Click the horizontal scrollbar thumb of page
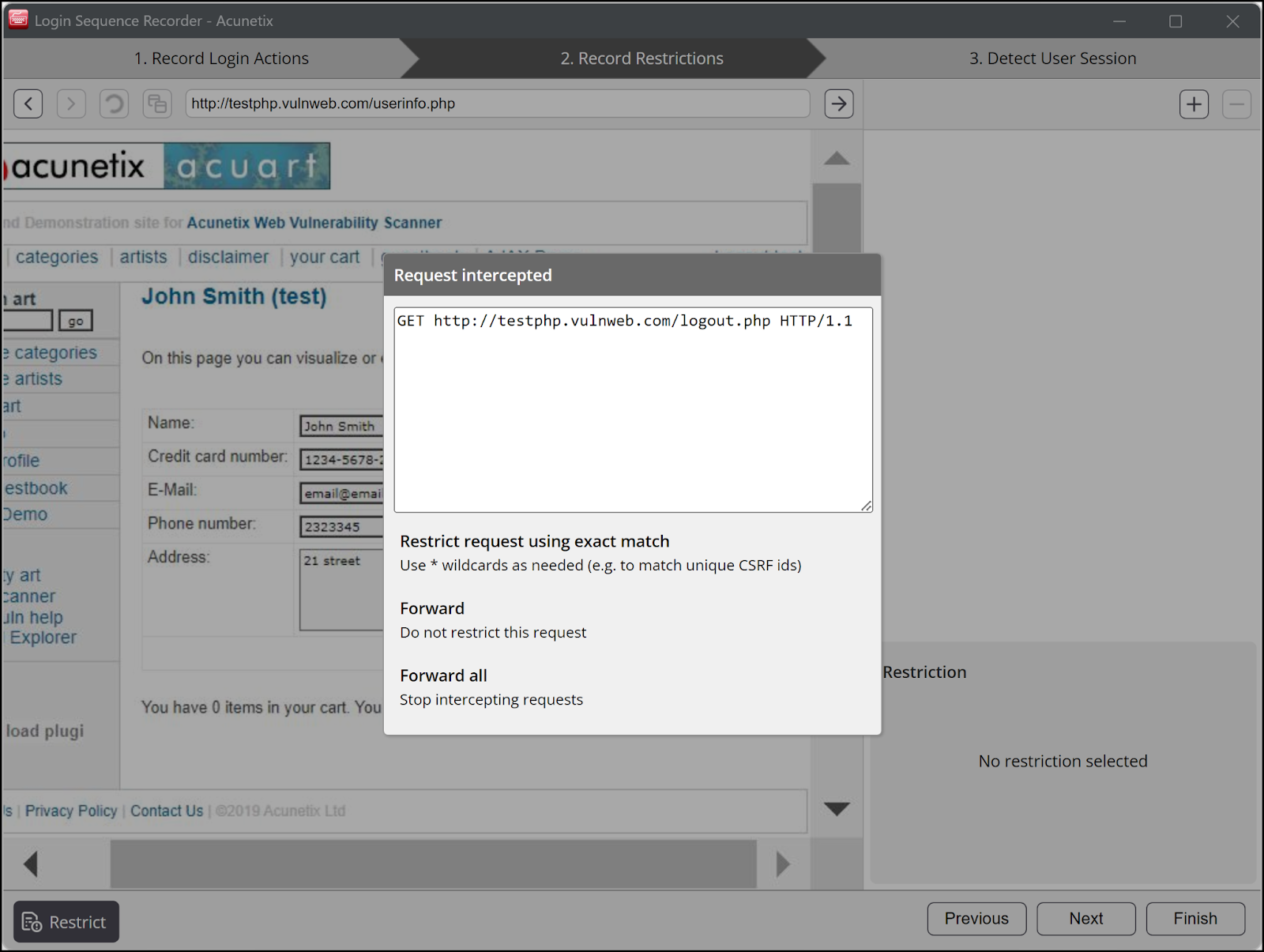 pyautogui.click(x=433, y=864)
